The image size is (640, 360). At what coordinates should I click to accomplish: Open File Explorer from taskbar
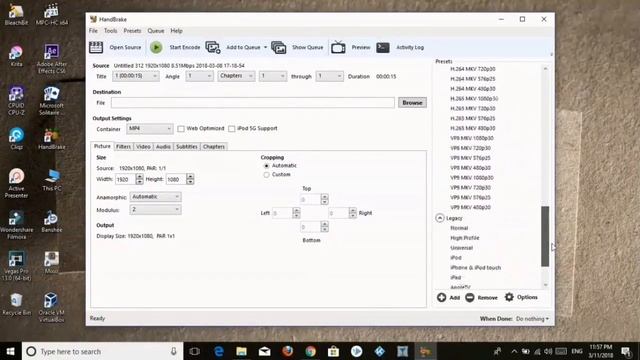242,351
